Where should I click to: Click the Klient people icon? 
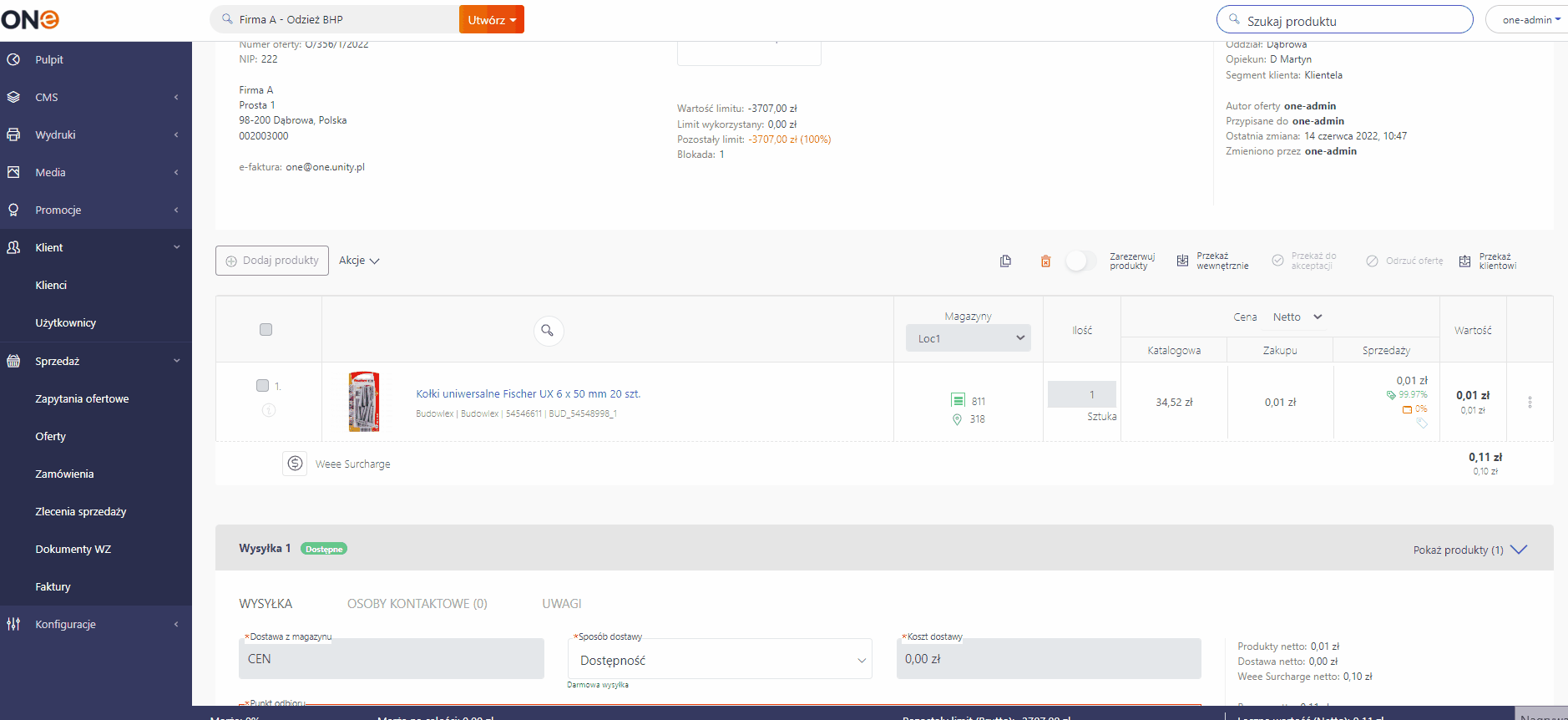coord(13,247)
